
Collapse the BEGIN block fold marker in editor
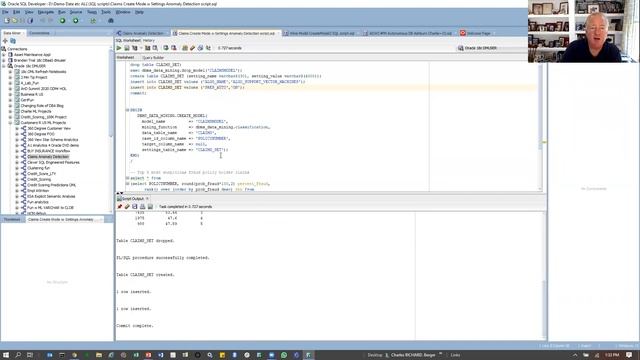(127, 110)
